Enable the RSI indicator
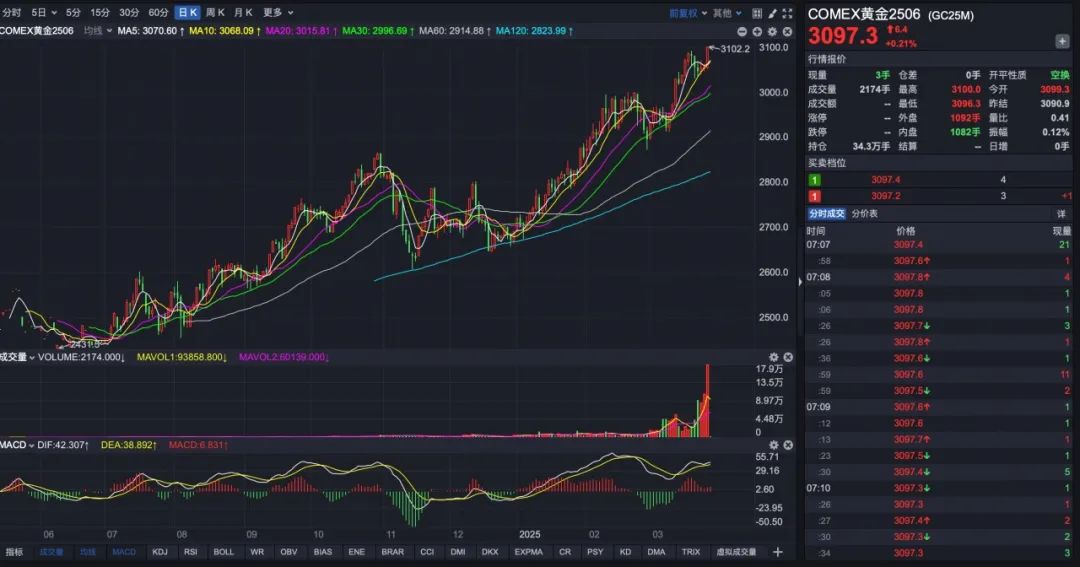 pos(190,552)
